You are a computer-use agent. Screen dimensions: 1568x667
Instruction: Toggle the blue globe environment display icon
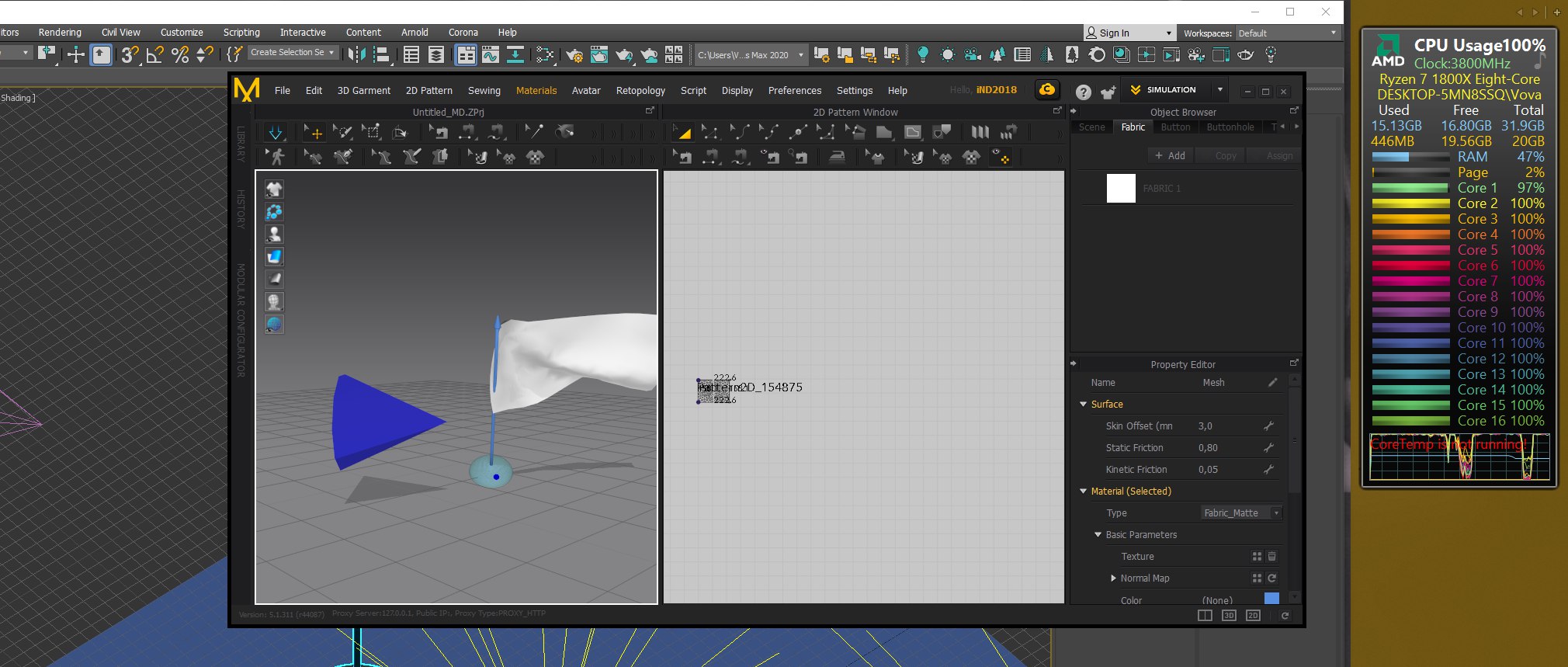[274, 325]
